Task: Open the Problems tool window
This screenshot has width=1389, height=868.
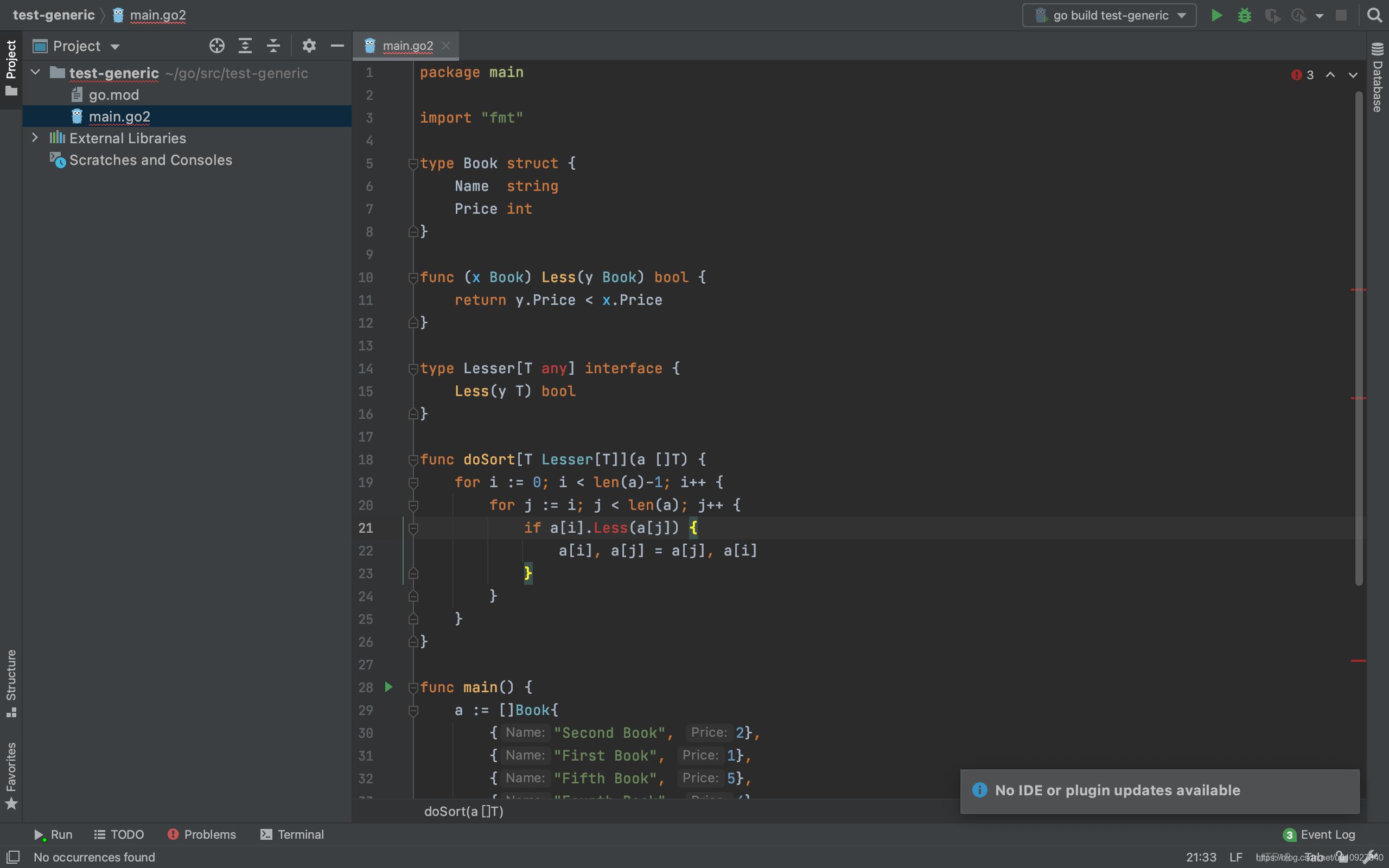Action: [x=201, y=834]
